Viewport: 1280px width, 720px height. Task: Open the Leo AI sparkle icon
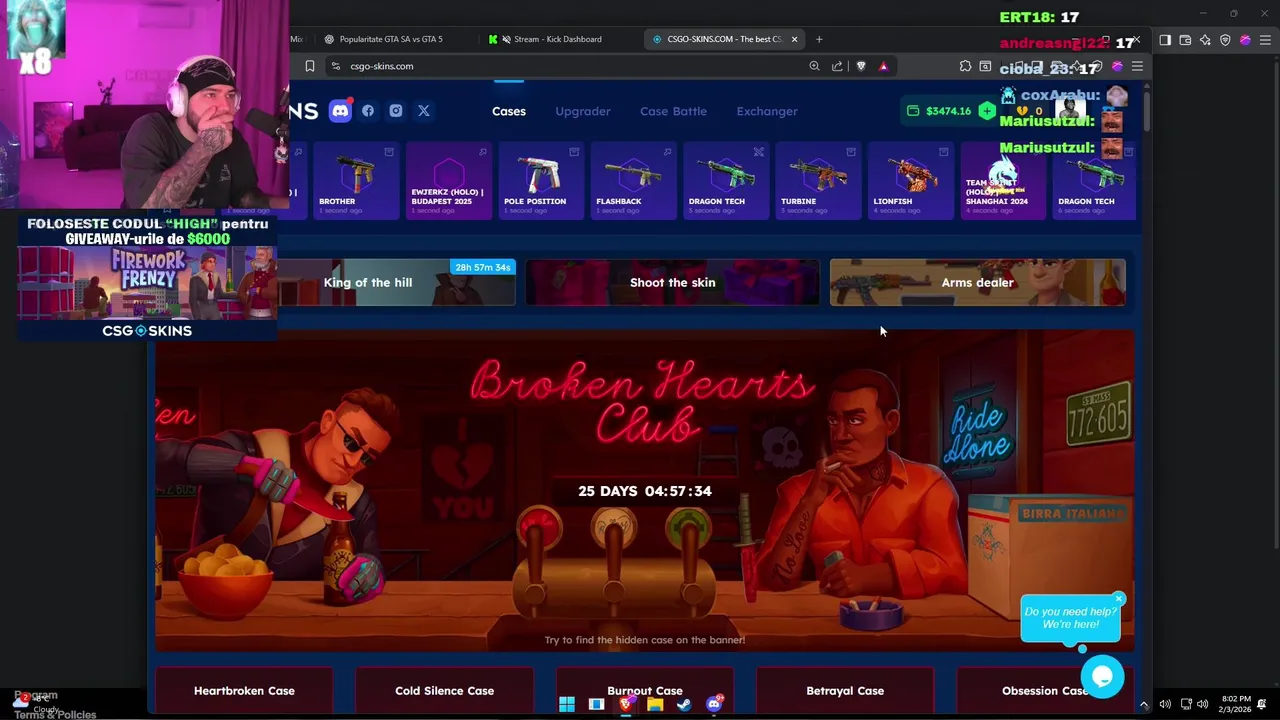1205,40
